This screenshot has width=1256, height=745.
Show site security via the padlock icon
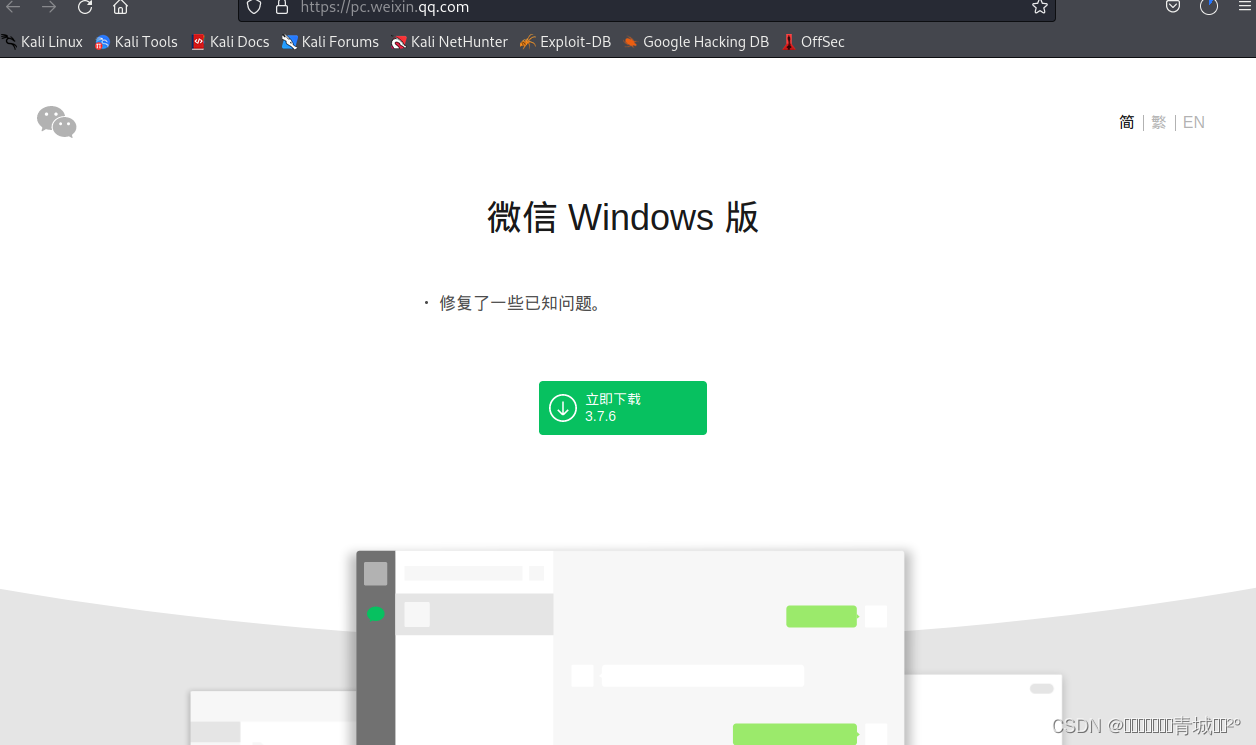pos(282,7)
